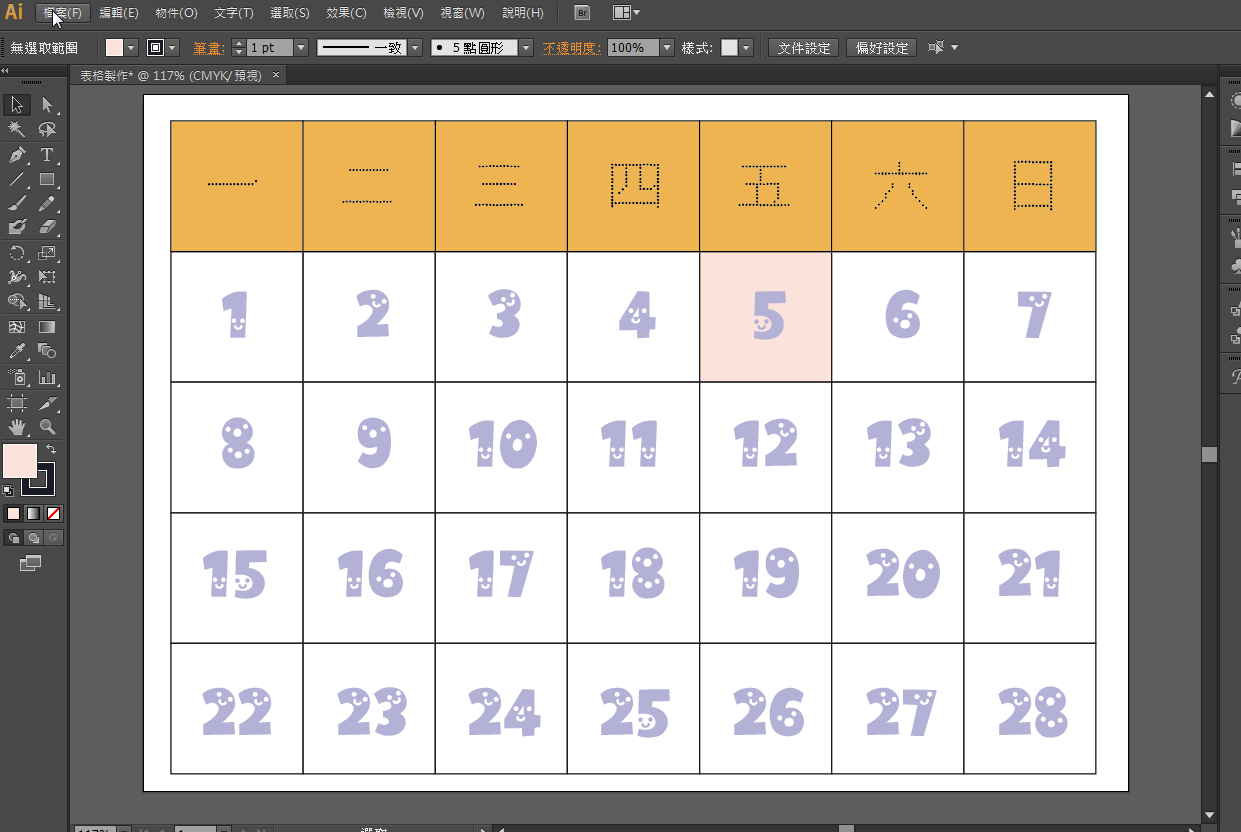Open the arrange documents dropdown
This screenshot has height=832, width=1241.
coord(627,13)
